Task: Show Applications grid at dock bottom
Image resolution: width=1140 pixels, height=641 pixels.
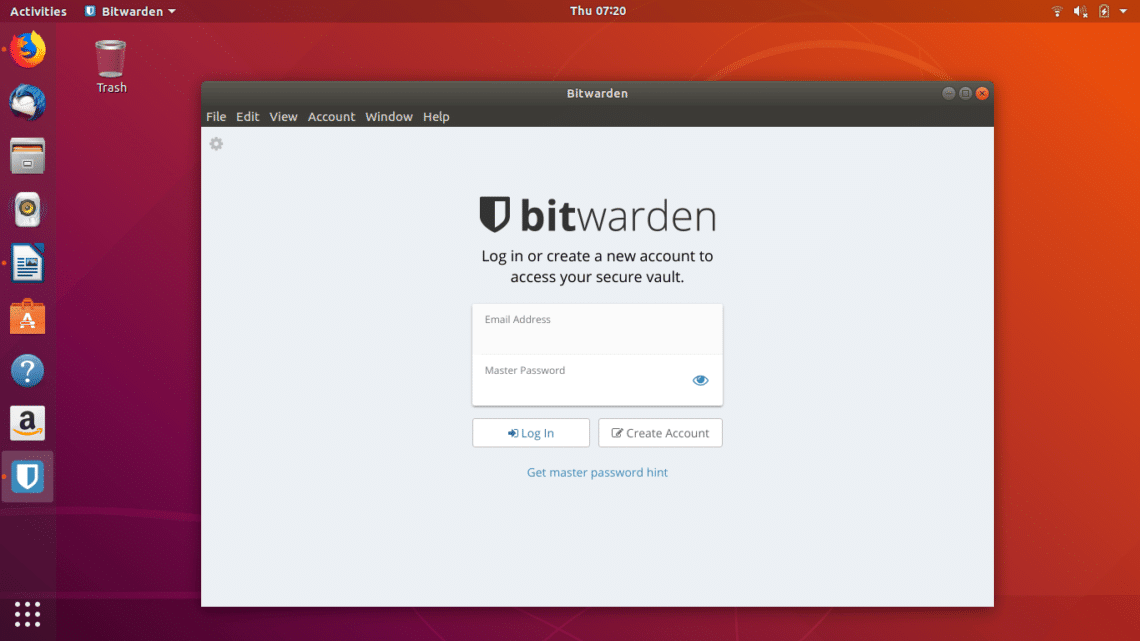Action: (28, 613)
